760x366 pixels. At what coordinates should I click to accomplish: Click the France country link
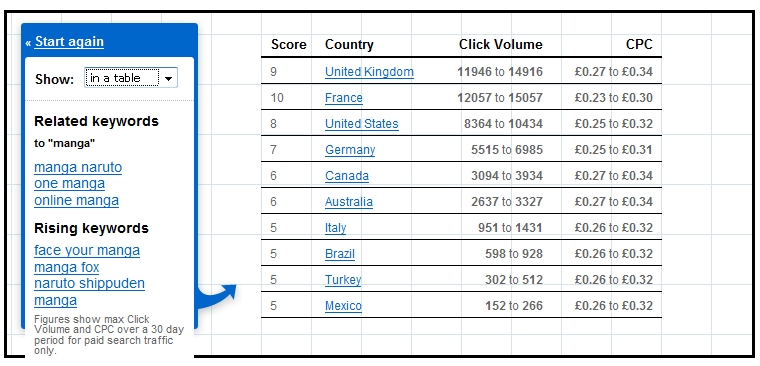344,98
